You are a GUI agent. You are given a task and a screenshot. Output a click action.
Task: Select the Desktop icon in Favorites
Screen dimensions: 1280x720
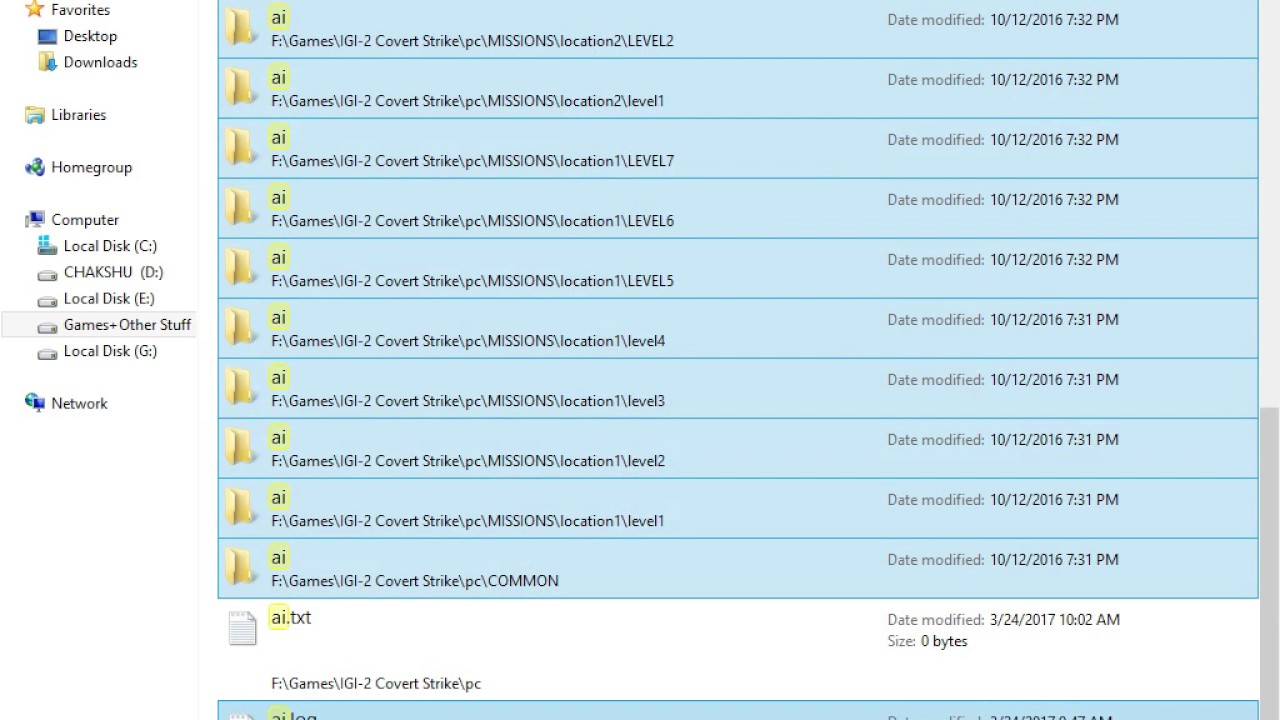click(x=47, y=36)
